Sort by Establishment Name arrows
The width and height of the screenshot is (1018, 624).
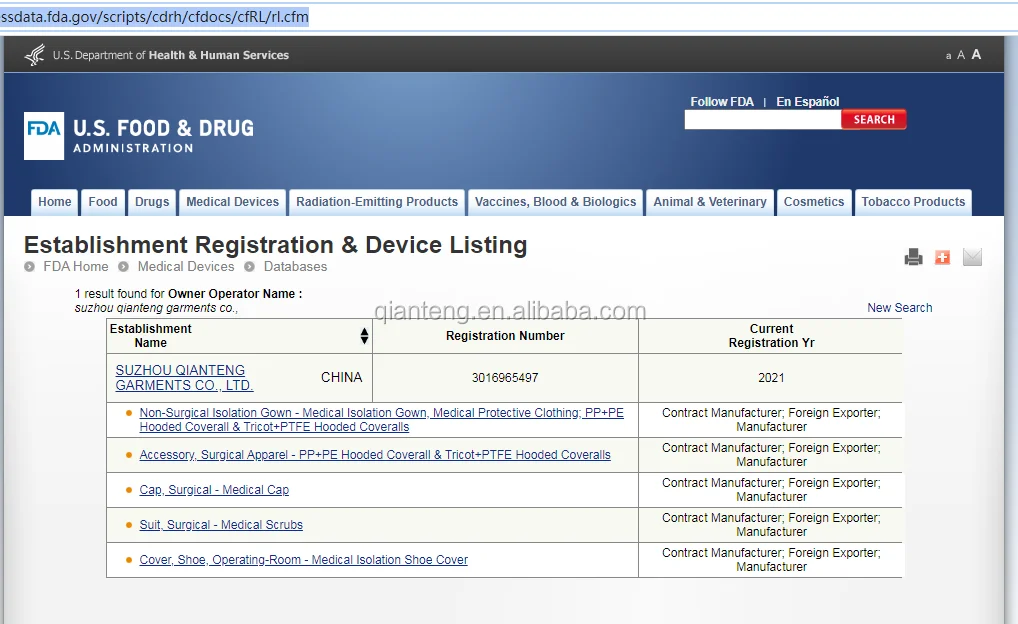click(364, 336)
